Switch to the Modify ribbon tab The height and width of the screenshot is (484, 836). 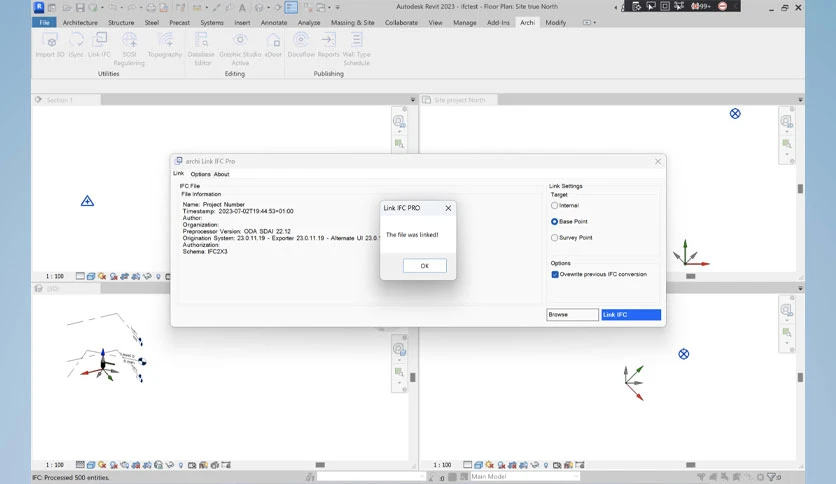tap(556, 22)
